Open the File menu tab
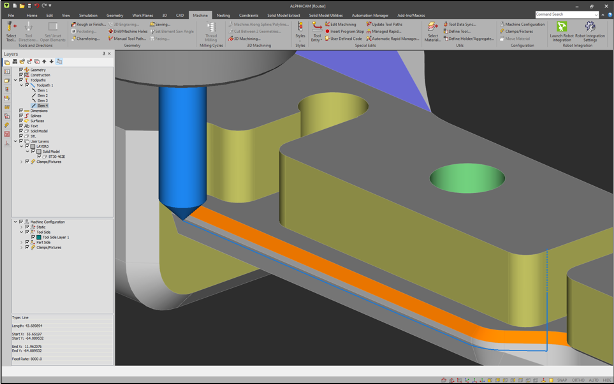The width and height of the screenshot is (614, 384). tap(11, 15)
